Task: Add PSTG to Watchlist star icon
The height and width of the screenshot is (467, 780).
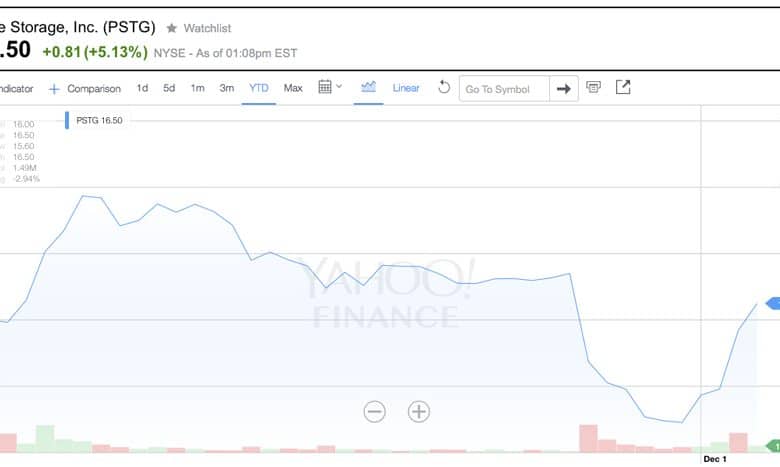Action: [172, 28]
